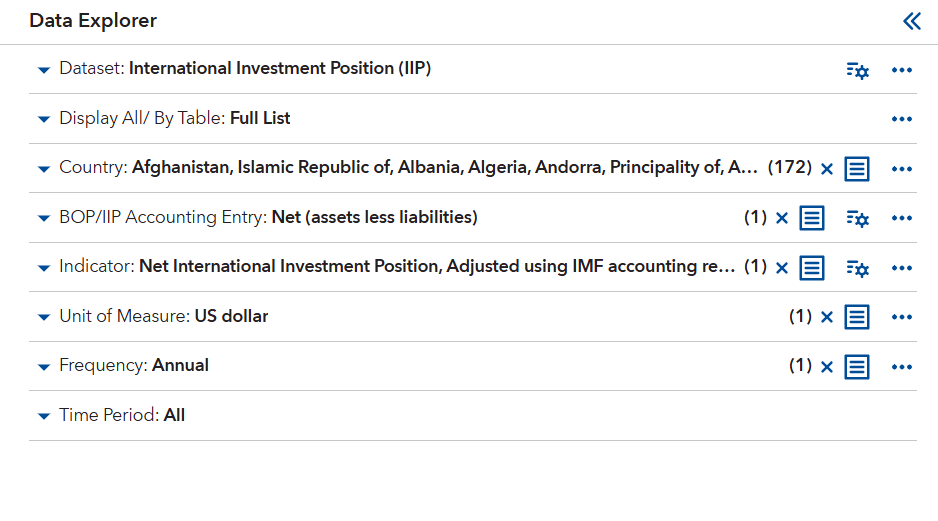Open Country selection list icon
Image resolution: width=938 pixels, height=521 pixels.
pyautogui.click(x=857, y=169)
